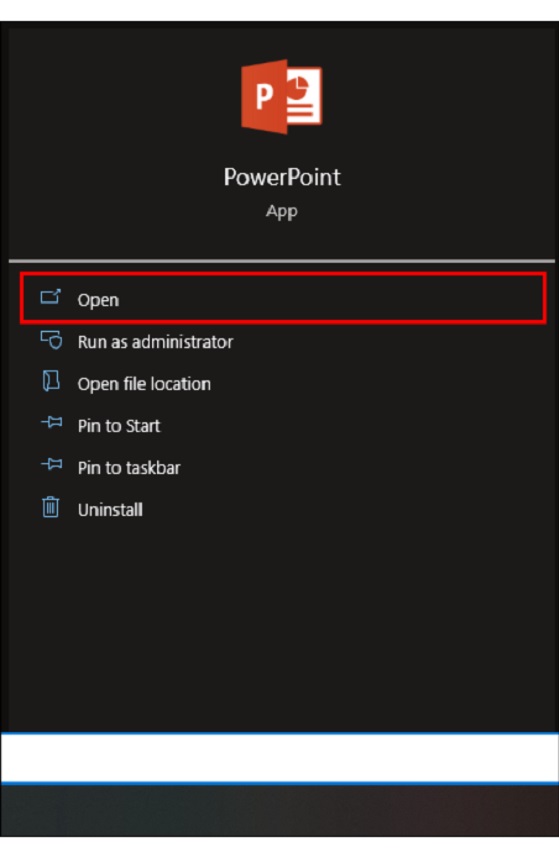The image size is (559, 856).
Task: Click the App subtitle under PowerPoint
Action: tap(282, 211)
